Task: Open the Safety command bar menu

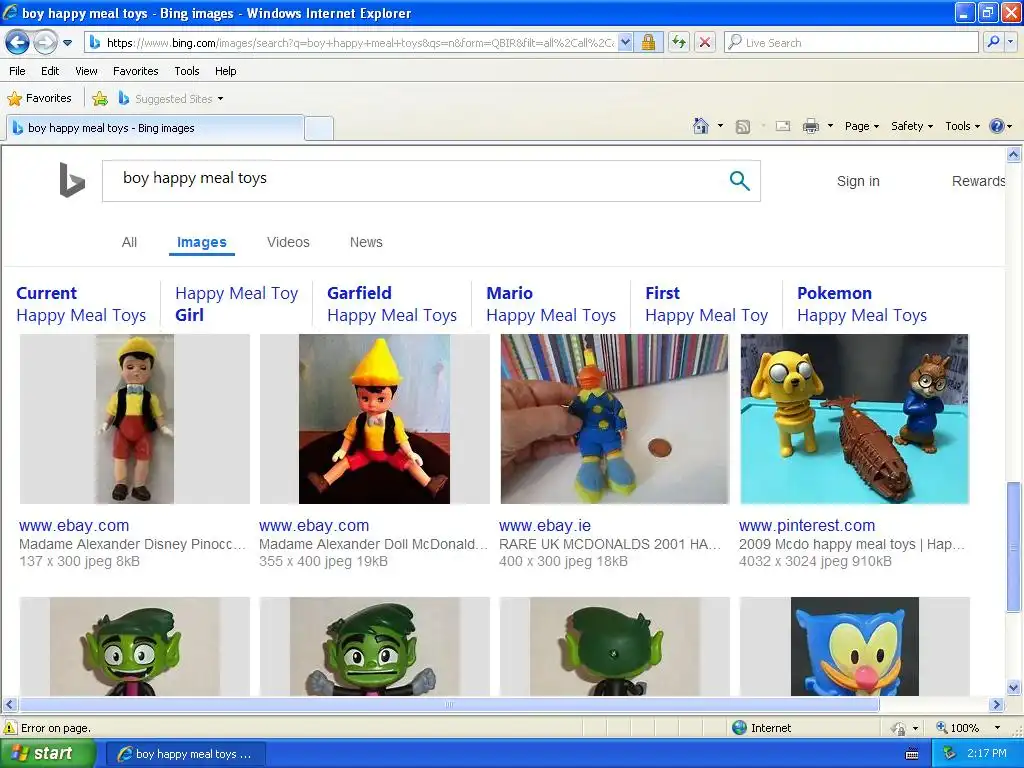Action: click(x=912, y=126)
